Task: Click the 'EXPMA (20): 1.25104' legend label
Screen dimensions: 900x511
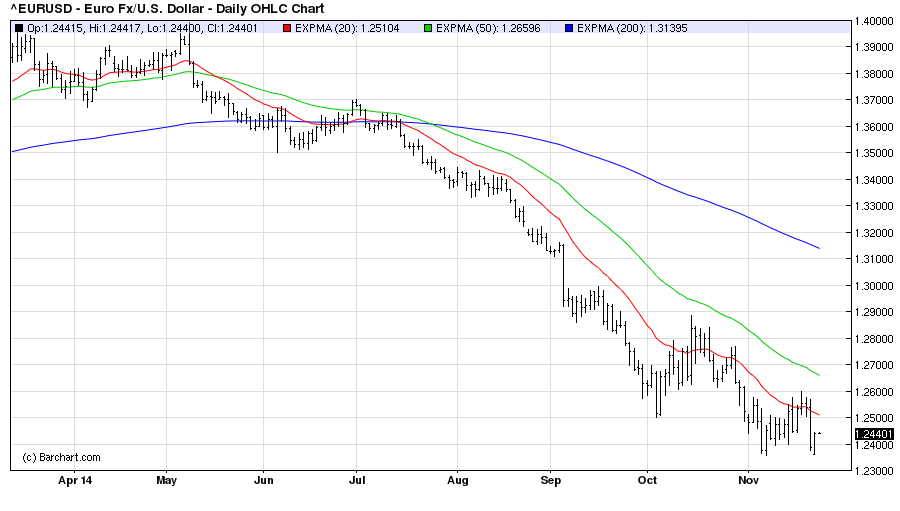Action: [347, 28]
